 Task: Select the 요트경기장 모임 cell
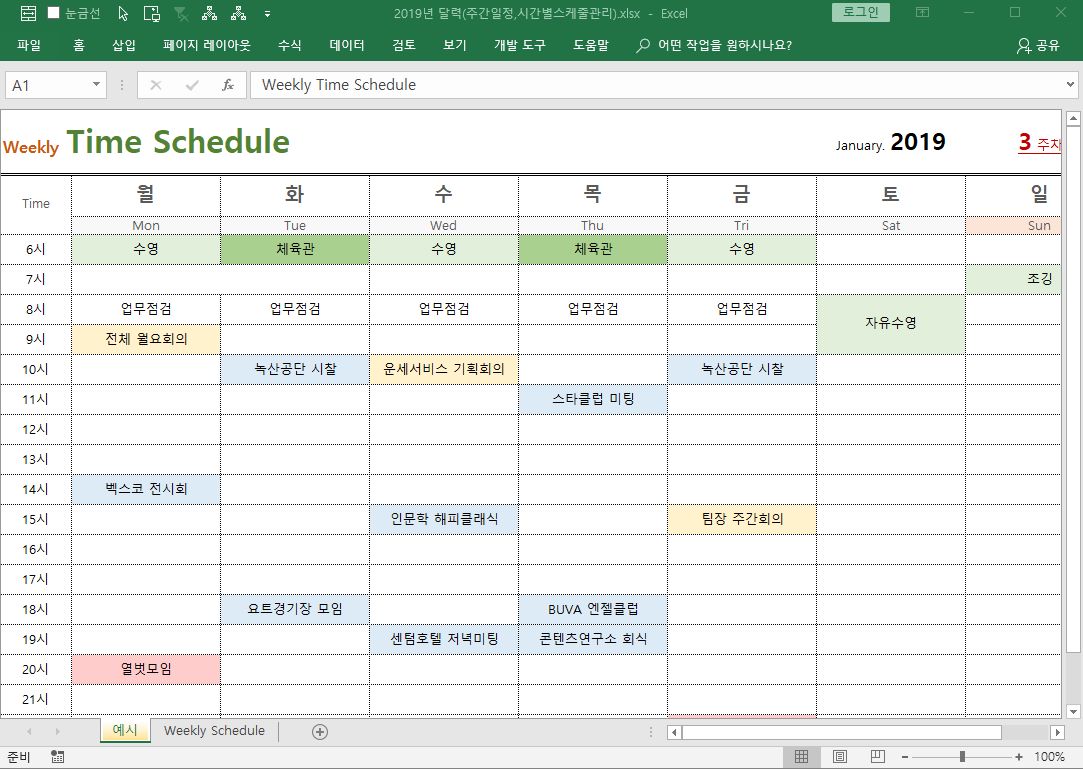[x=295, y=609]
